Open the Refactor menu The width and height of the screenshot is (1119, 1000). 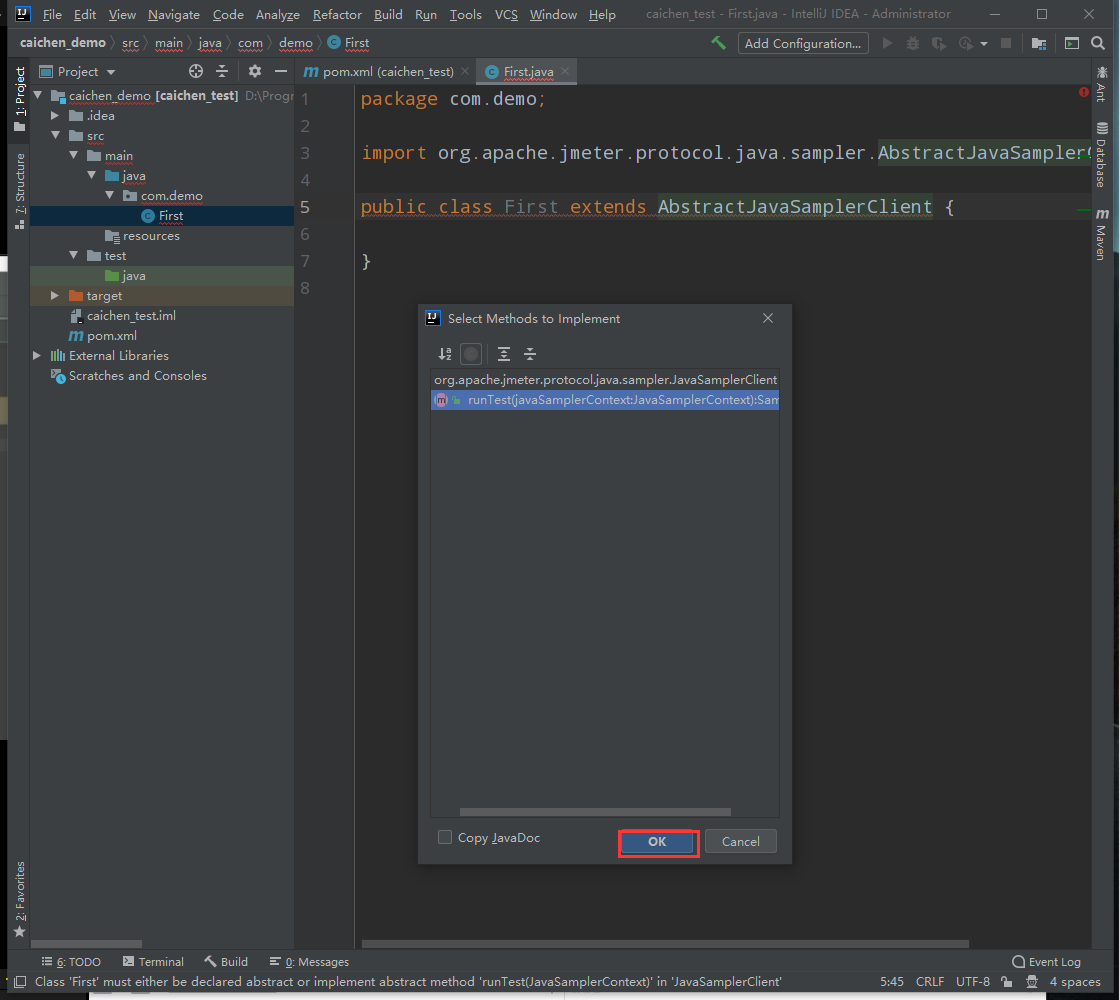337,14
